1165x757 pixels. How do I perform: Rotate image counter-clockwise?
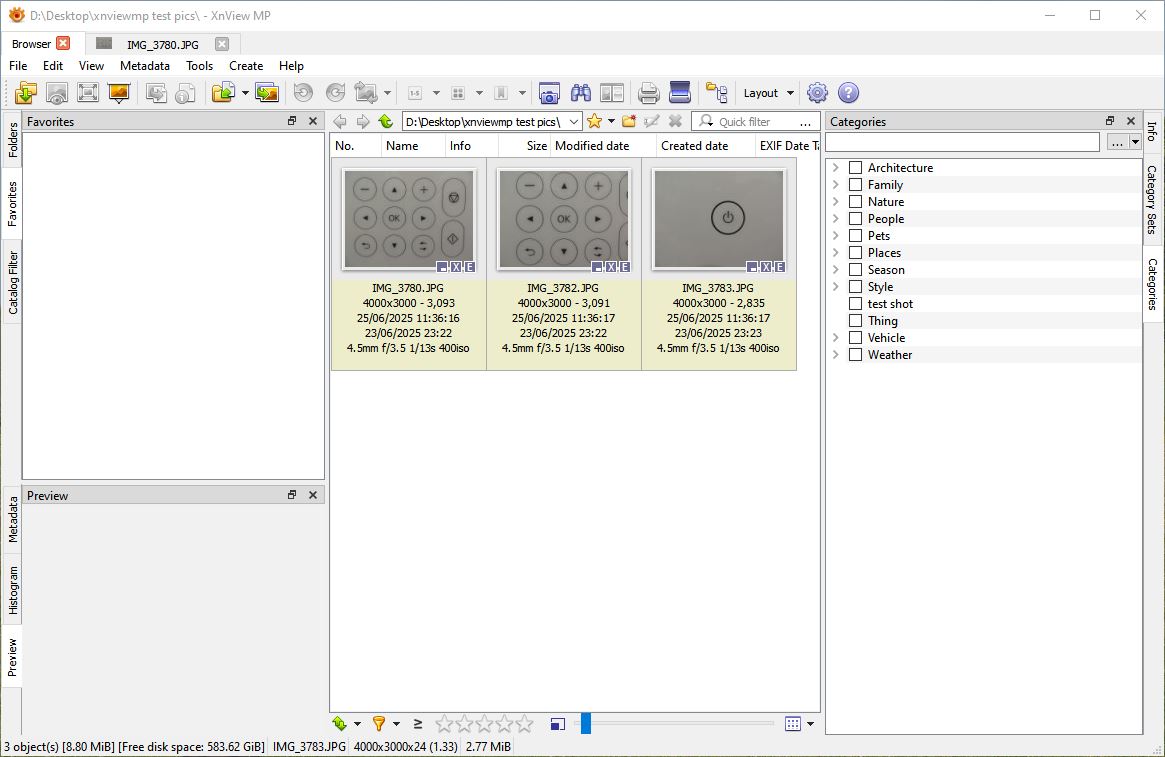tap(303, 93)
